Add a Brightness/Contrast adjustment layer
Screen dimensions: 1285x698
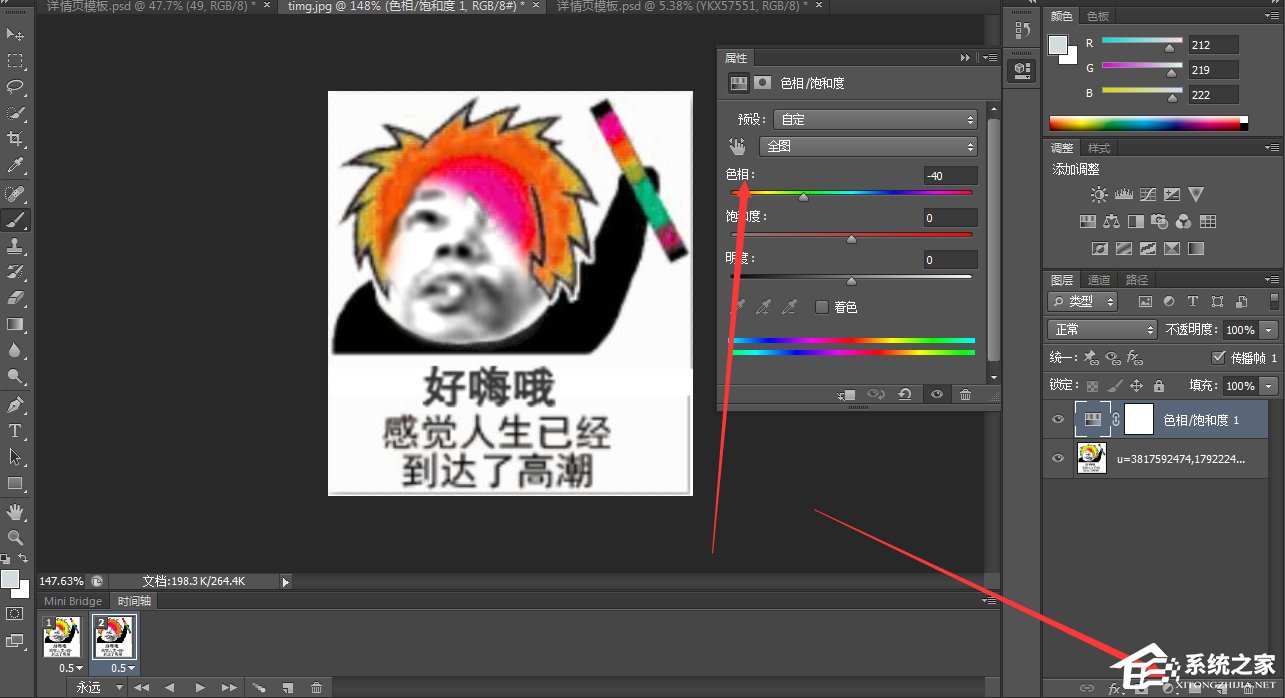[x=1099, y=195]
